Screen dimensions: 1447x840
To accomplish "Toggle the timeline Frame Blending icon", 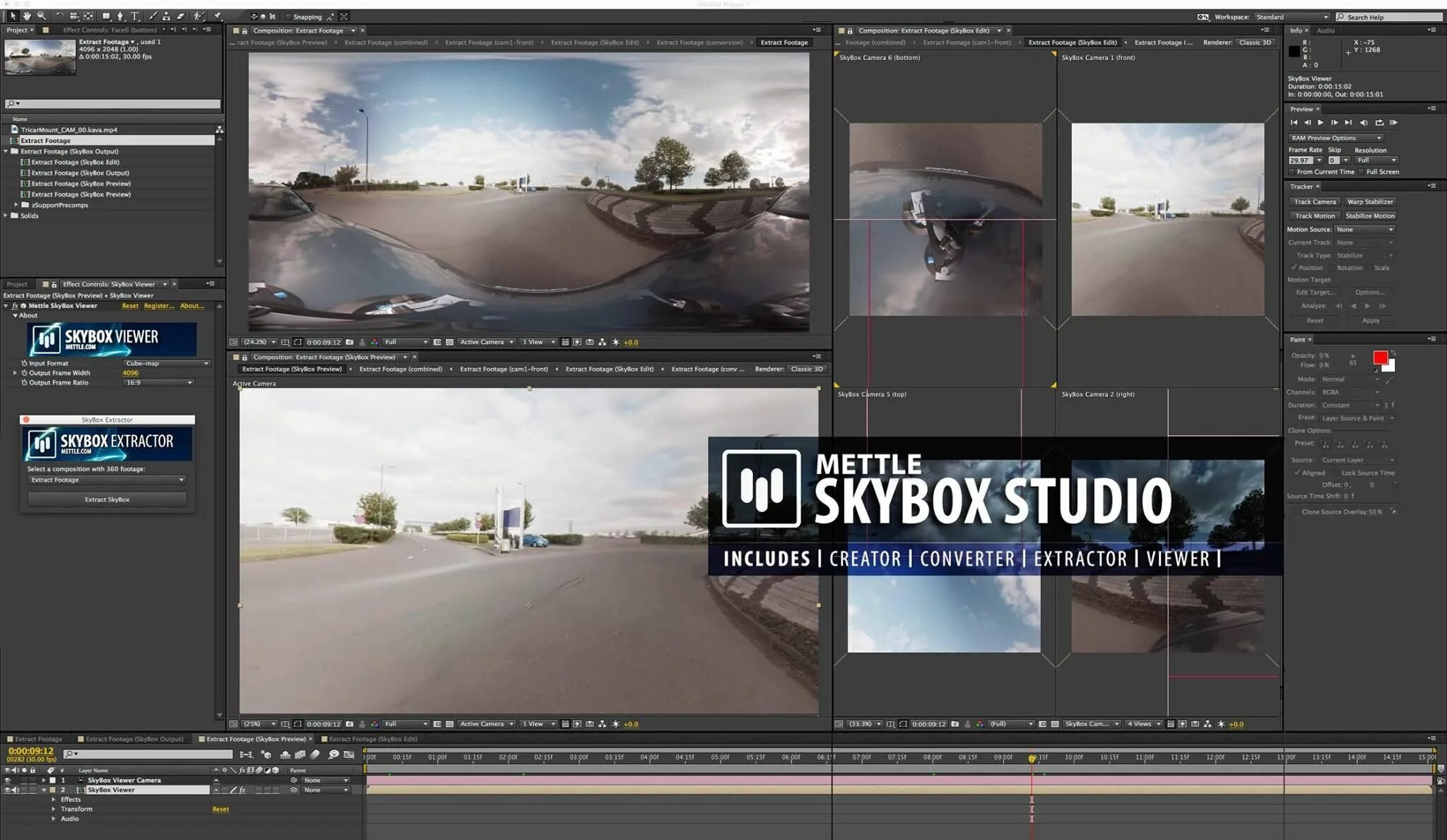I will [300, 755].
